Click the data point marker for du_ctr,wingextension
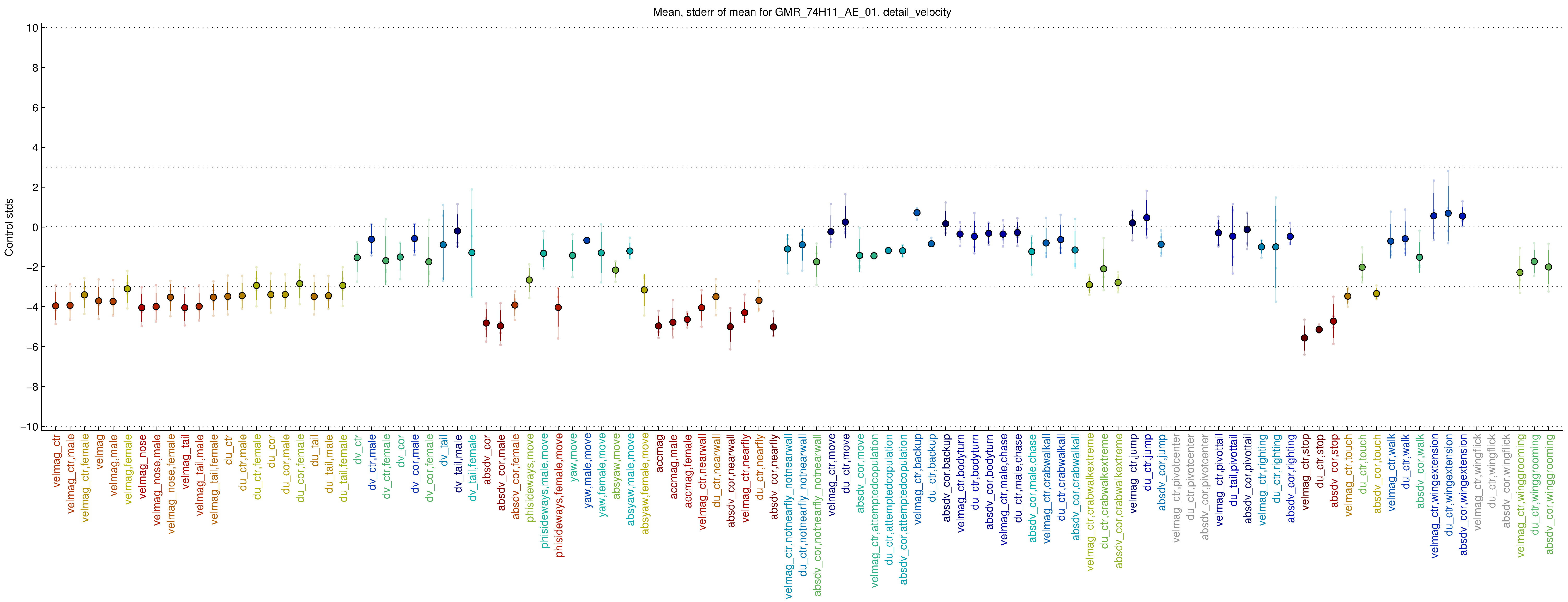The width and height of the screenshot is (1568, 602). (1448, 214)
